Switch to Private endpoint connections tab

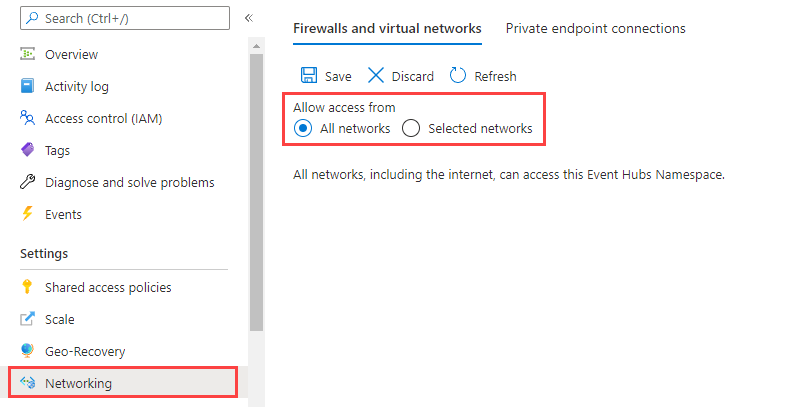[595, 29]
